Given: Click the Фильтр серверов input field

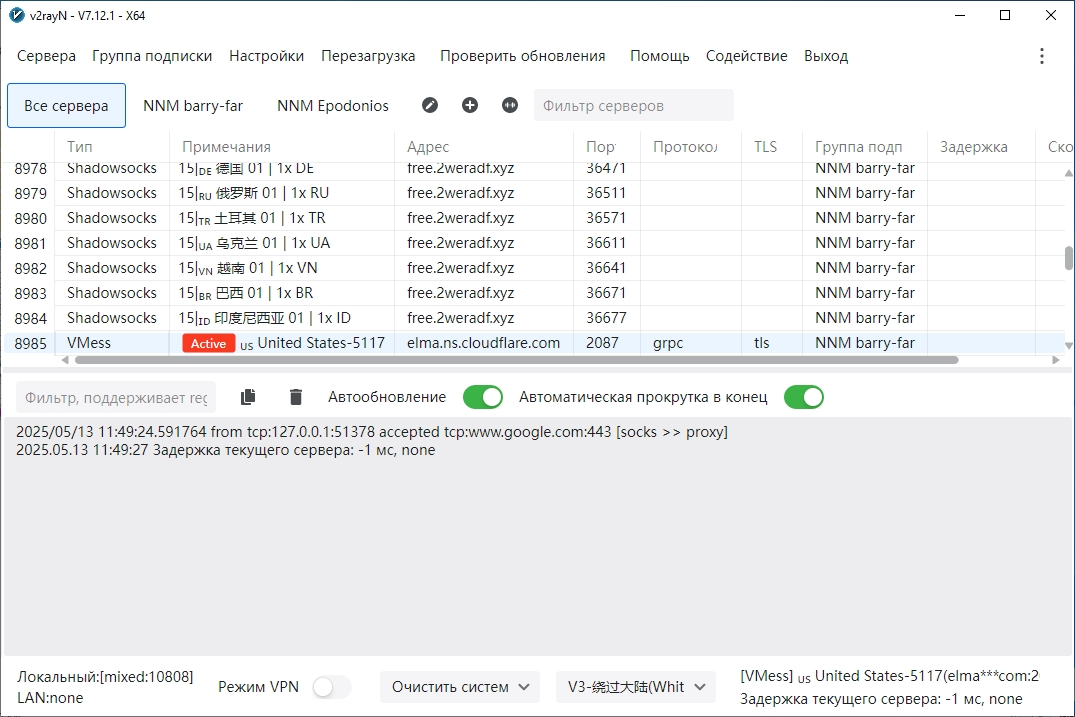Looking at the screenshot, I should [633, 106].
